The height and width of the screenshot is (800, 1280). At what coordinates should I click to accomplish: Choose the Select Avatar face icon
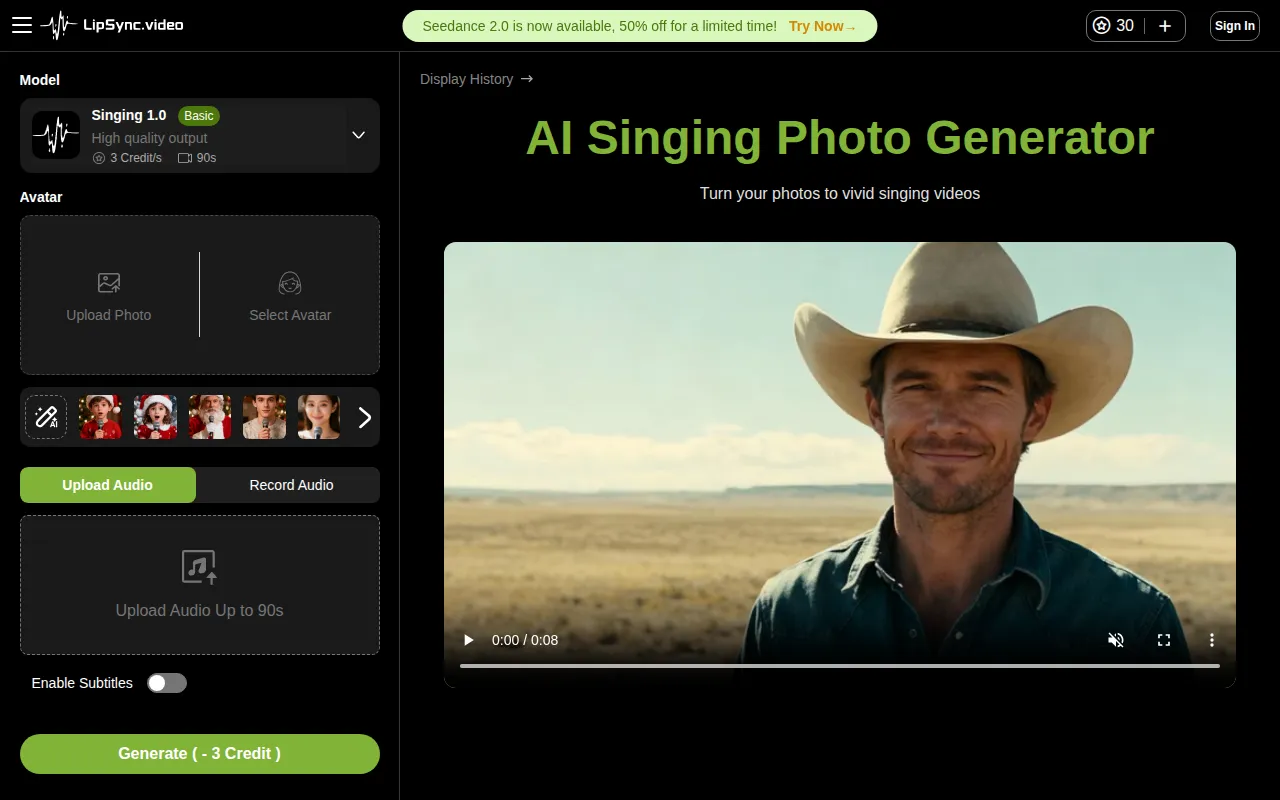pyautogui.click(x=290, y=283)
